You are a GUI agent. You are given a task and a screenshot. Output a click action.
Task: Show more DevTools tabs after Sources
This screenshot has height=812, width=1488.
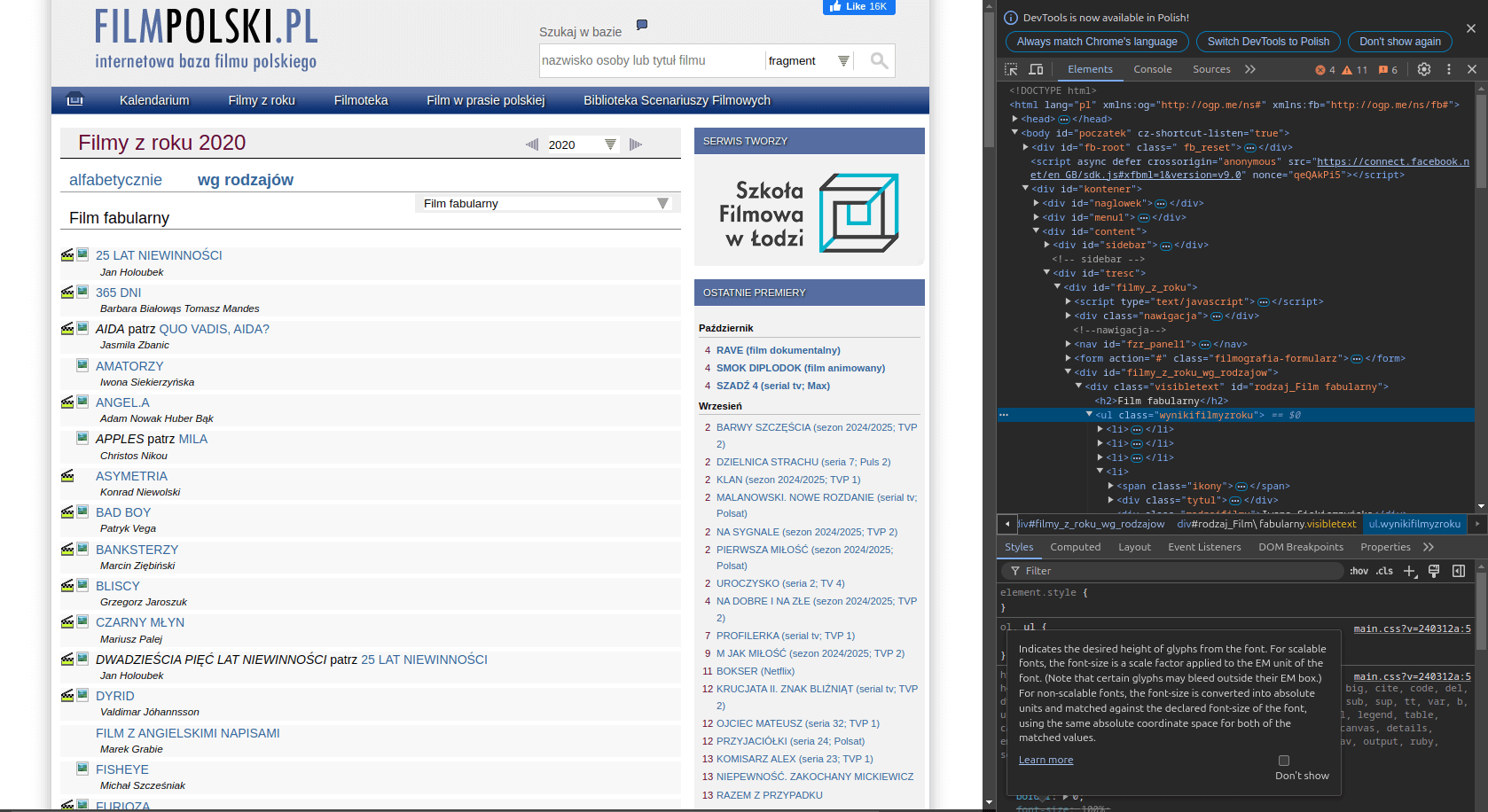coord(1250,69)
